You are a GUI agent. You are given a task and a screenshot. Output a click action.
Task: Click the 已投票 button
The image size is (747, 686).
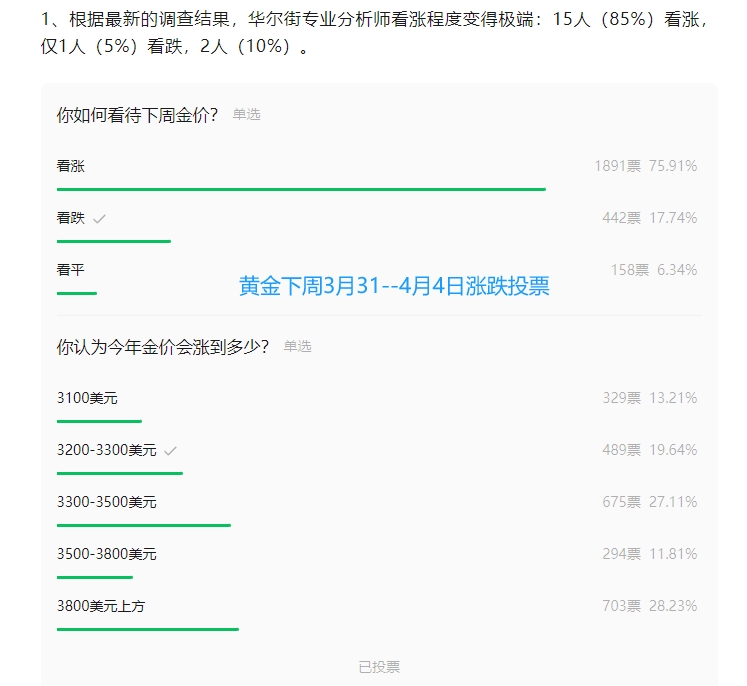click(x=379, y=667)
